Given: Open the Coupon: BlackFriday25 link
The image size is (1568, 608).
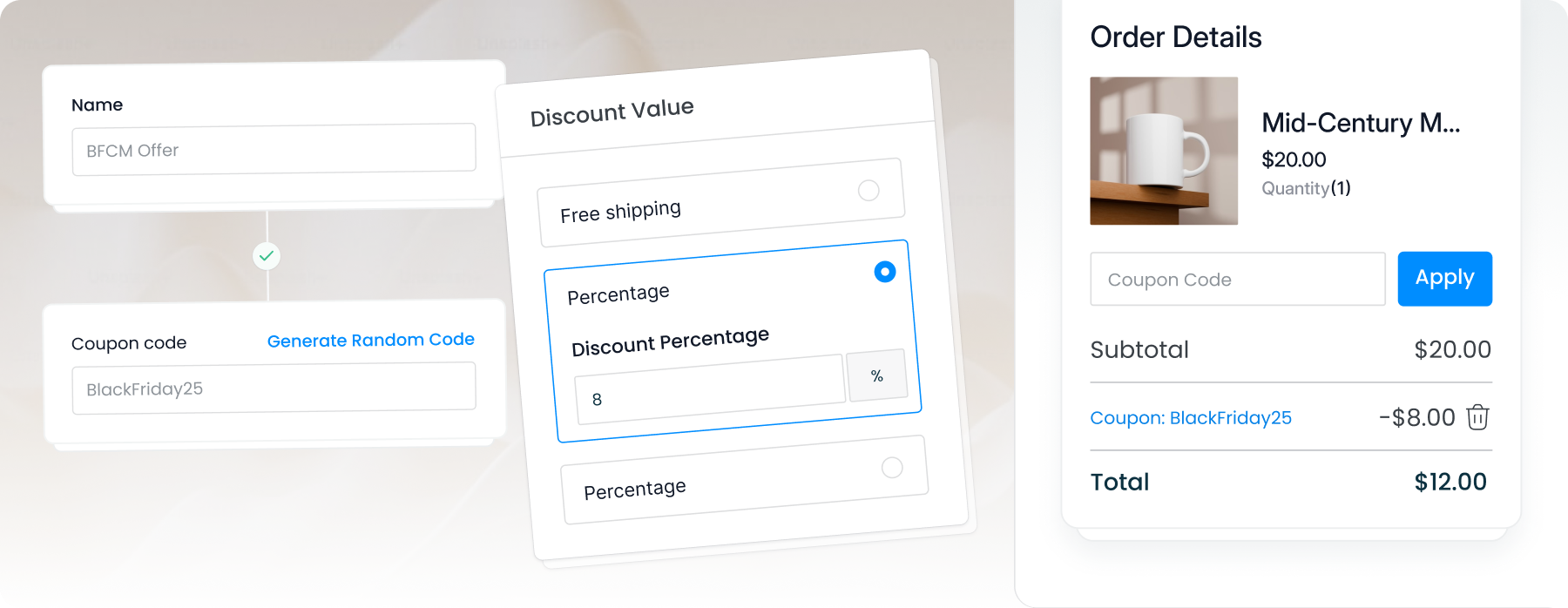Looking at the screenshot, I should pyautogui.click(x=1190, y=418).
